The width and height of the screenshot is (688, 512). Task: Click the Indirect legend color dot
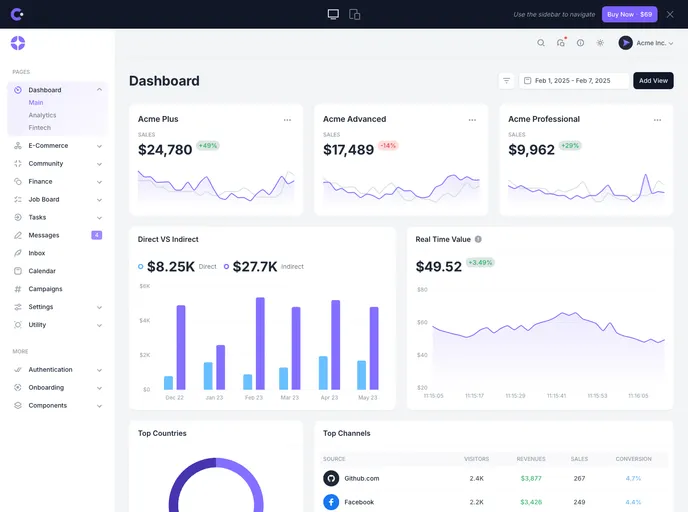227,267
